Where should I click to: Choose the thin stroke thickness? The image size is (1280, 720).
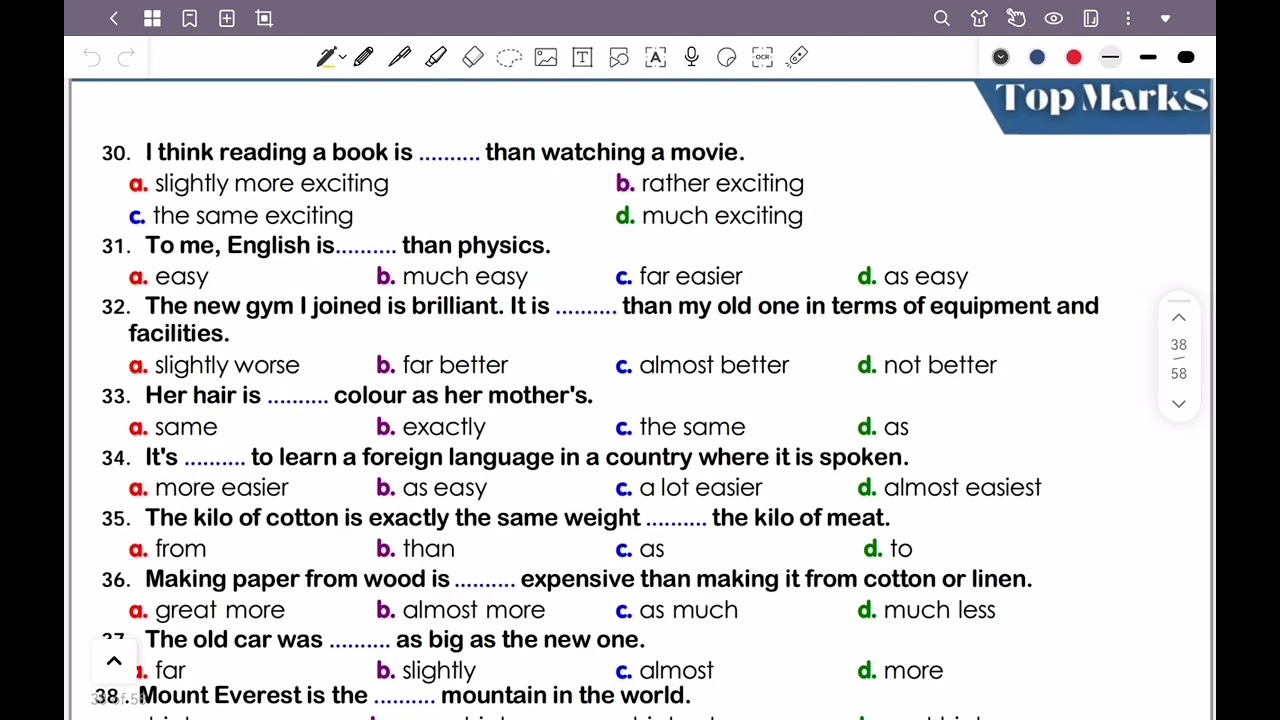(1110, 57)
